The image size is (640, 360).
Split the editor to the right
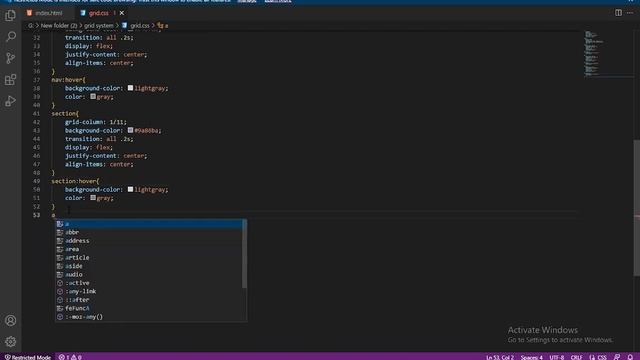(x=618, y=13)
